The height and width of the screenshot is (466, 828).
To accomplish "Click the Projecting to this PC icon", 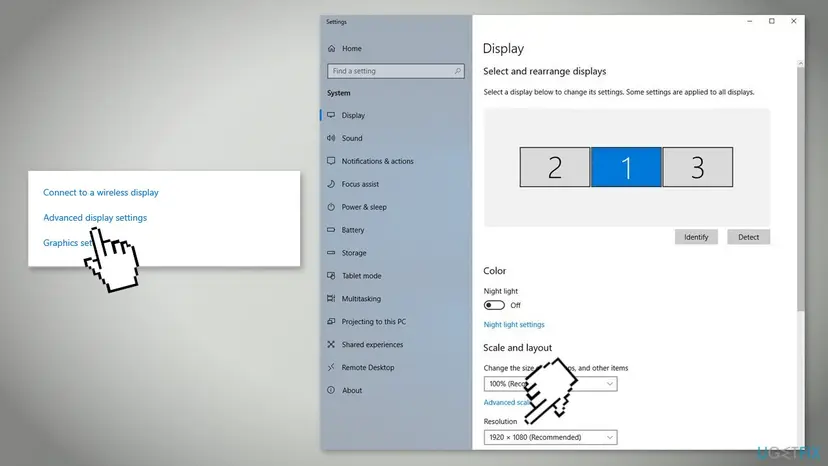I will pyautogui.click(x=331, y=322).
